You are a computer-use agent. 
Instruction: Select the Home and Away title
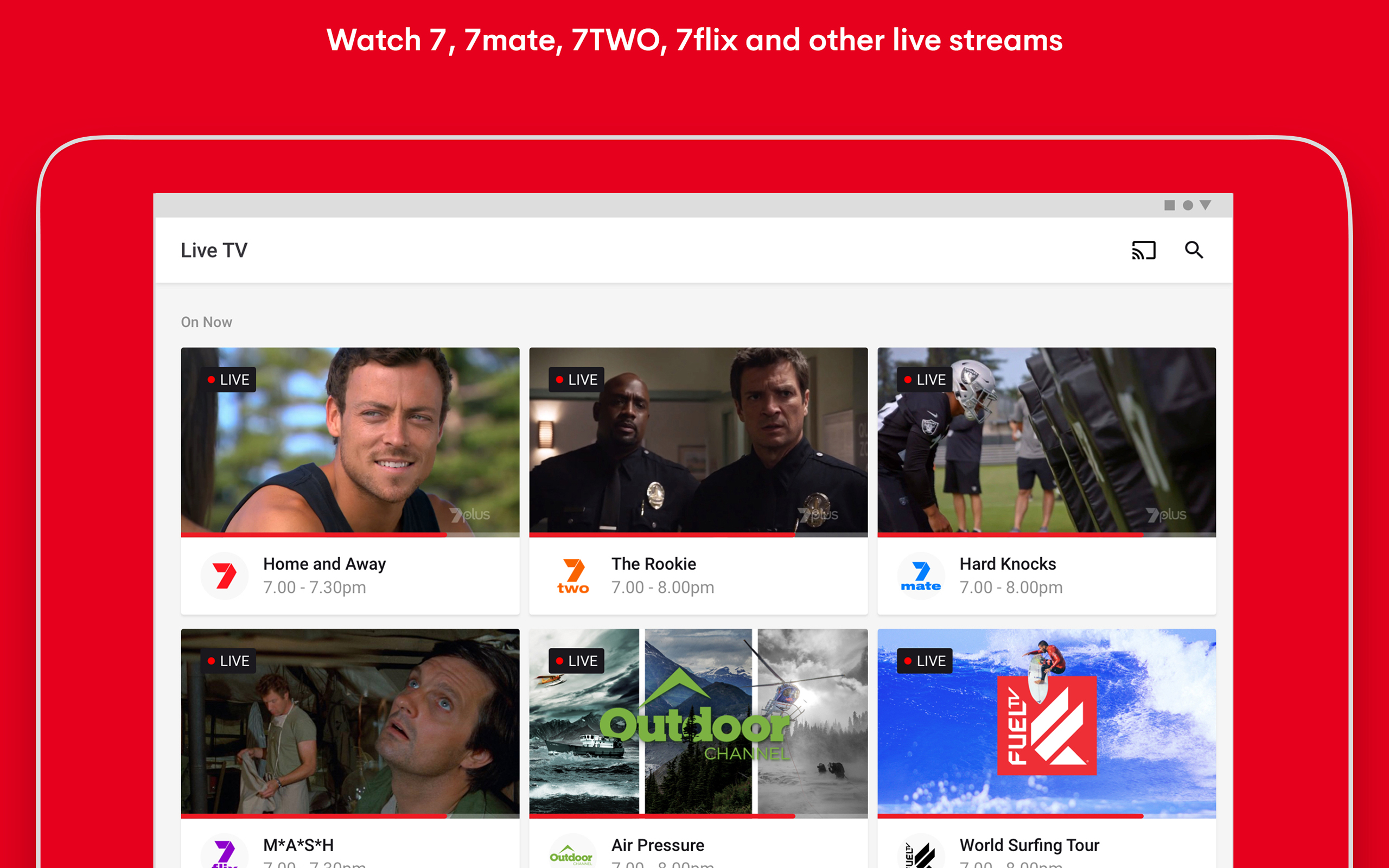(x=324, y=564)
